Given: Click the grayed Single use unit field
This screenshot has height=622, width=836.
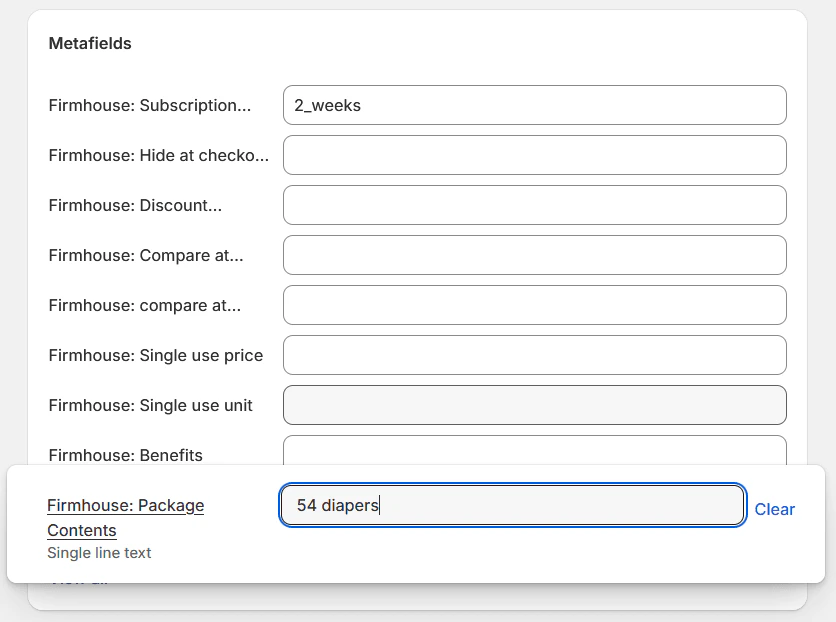Looking at the screenshot, I should click(534, 405).
